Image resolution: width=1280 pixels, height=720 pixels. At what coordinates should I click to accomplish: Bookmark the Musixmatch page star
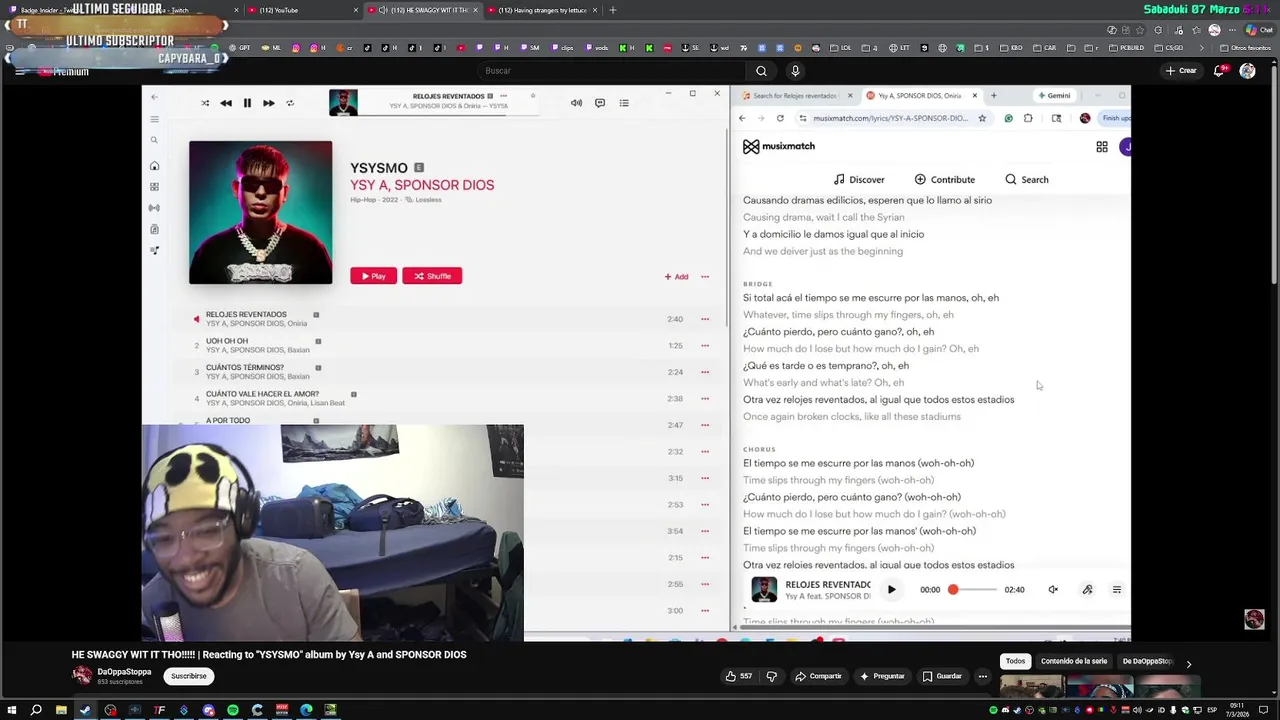tap(982, 118)
